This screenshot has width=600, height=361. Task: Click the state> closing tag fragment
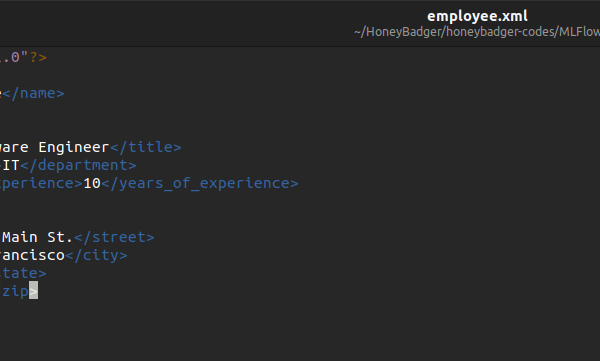coord(23,273)
